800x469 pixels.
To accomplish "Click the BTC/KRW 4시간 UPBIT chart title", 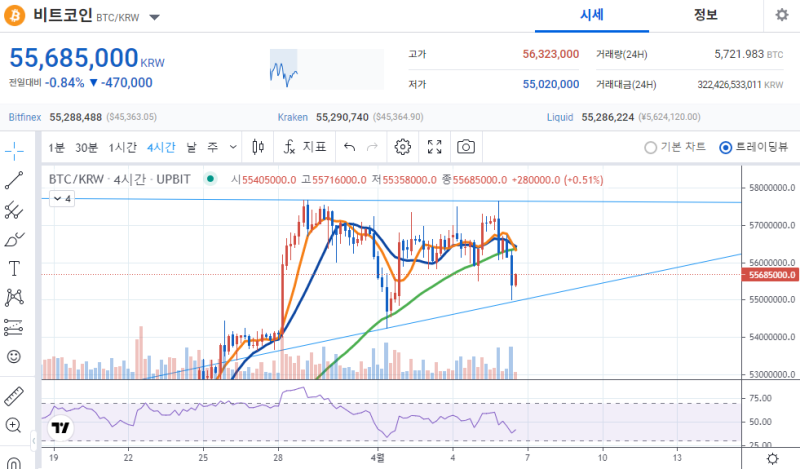I will (x=119, y=180).
